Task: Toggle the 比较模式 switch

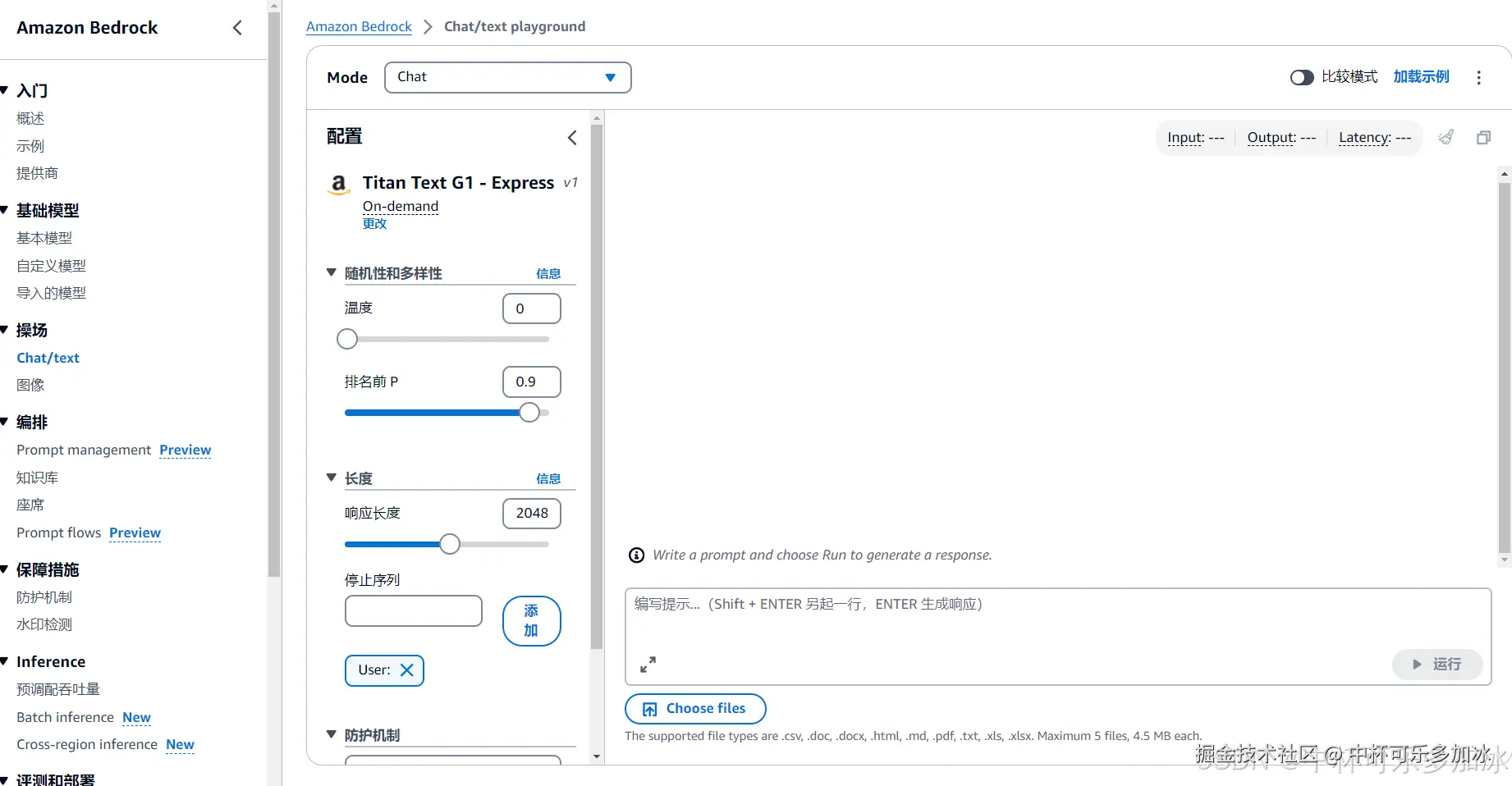Action: [x=1302, y=77]
